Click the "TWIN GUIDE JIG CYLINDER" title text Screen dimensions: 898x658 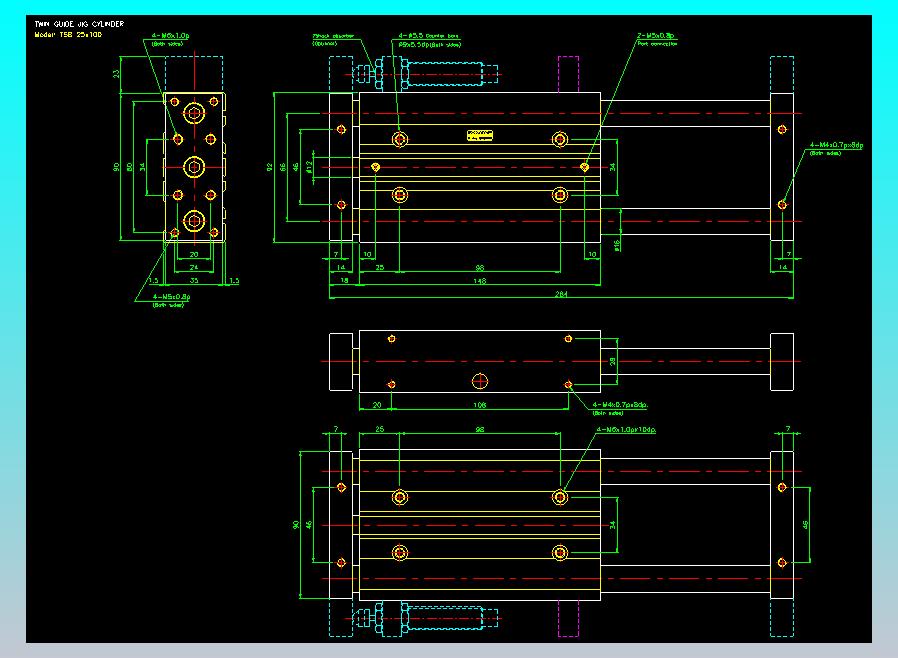[x=79, y=24]
